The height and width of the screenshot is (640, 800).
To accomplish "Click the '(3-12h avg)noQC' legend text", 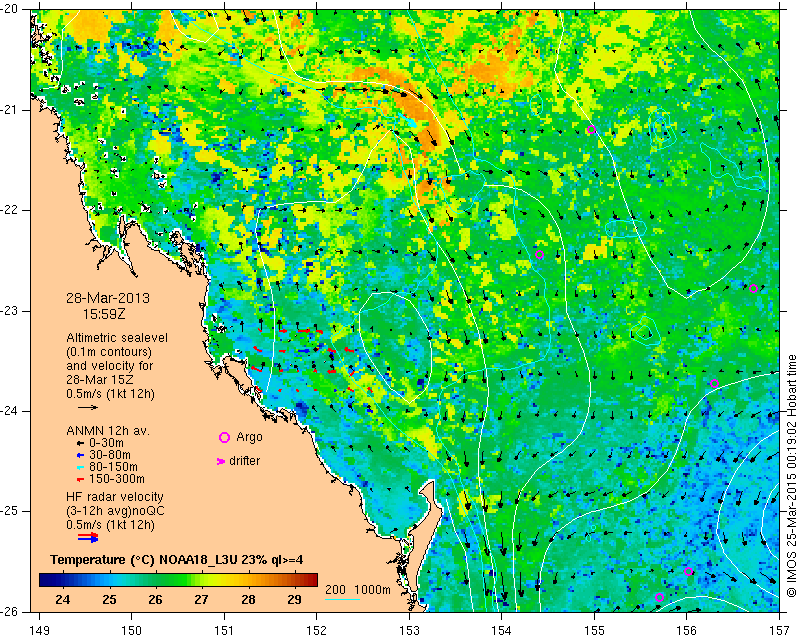I will pos(115,511).
